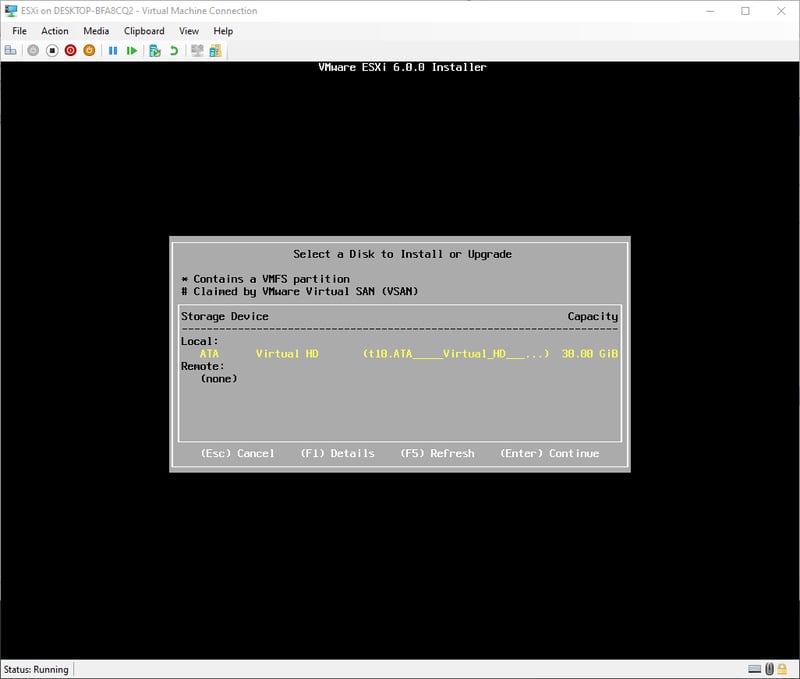Click the red Shut Down toolbar icon
Viewport: 800px width, 679px height.
pos(71,50)
